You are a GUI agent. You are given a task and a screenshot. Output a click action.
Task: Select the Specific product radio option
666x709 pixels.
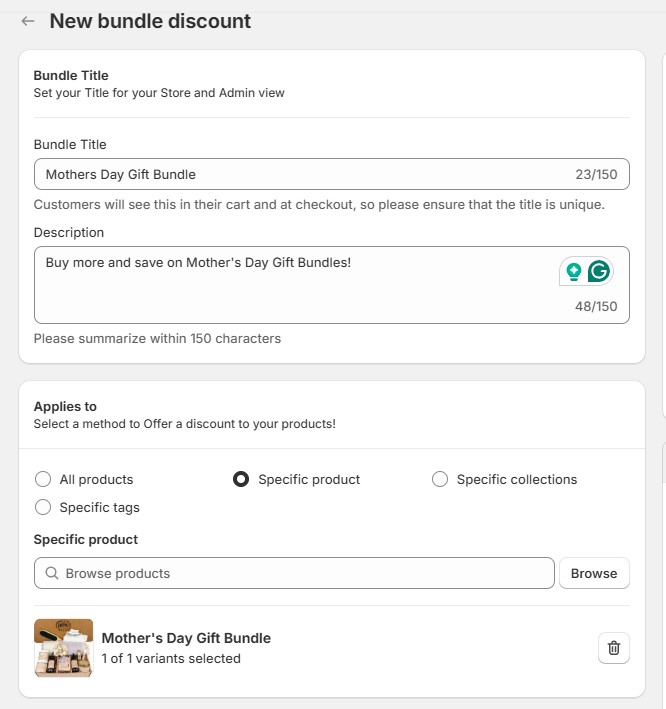[x=241, y=479]
